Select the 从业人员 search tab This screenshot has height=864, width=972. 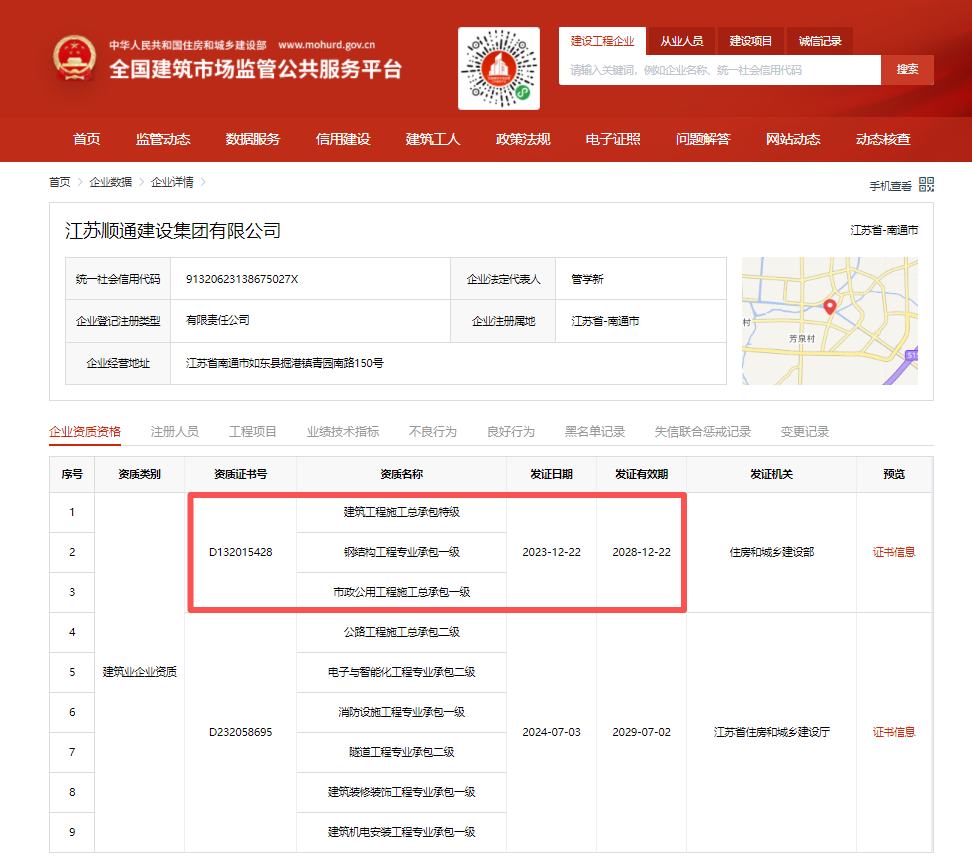tap(681, 41)
